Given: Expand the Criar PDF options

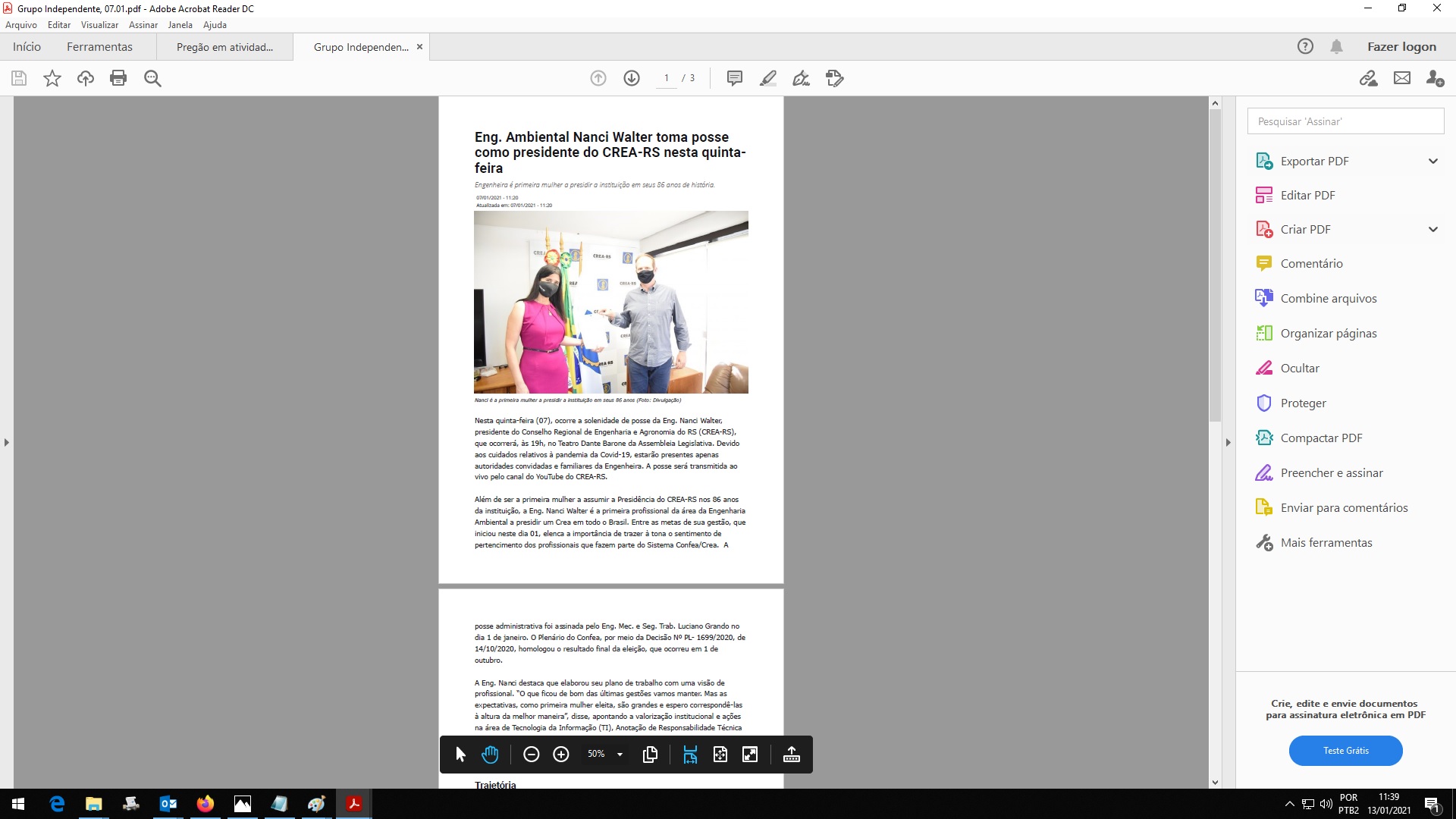Looking at the screenshot, I should point(1433,229).
